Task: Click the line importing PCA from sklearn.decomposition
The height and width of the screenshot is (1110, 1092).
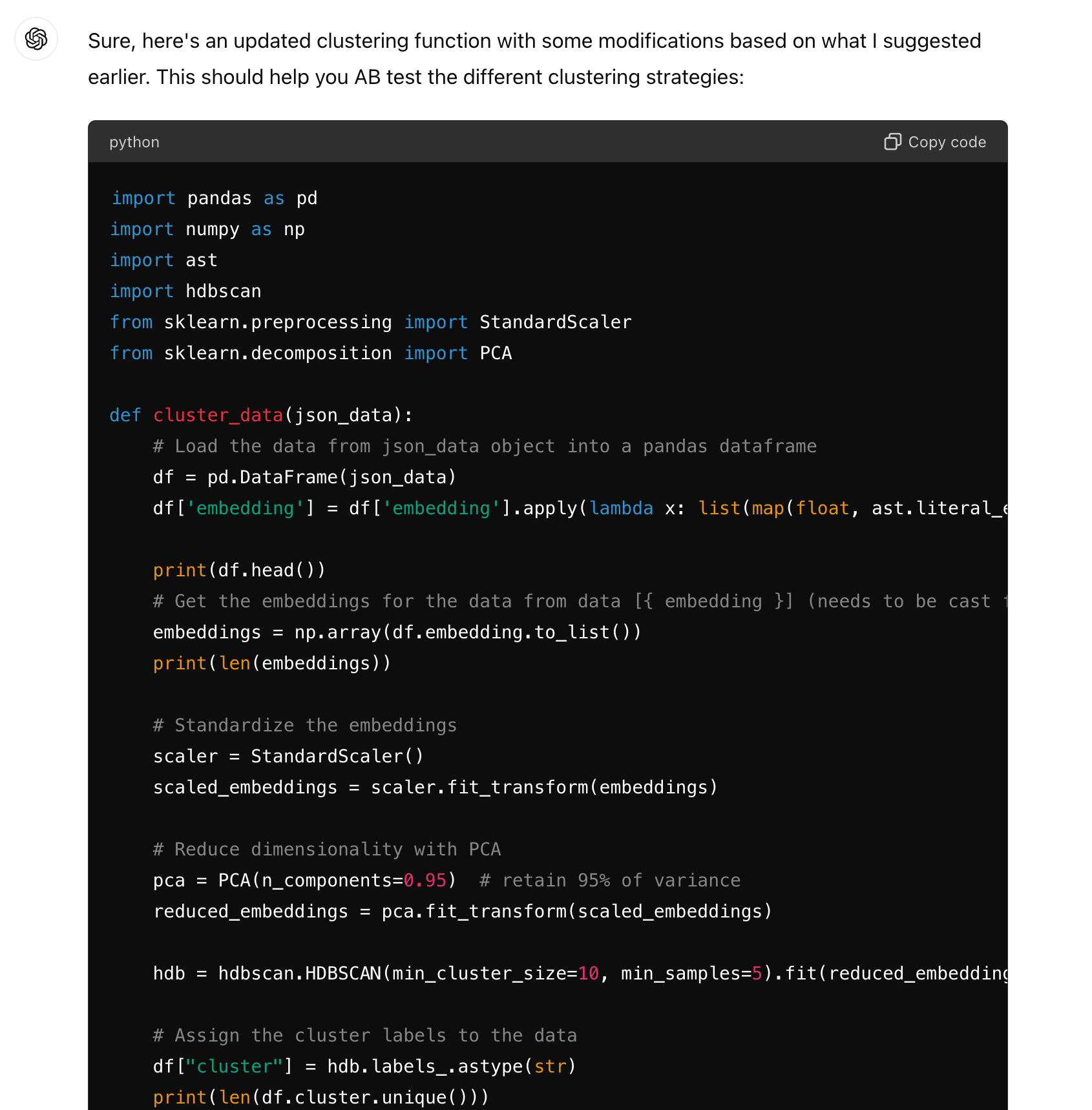Action: click(x=311, y=353)
